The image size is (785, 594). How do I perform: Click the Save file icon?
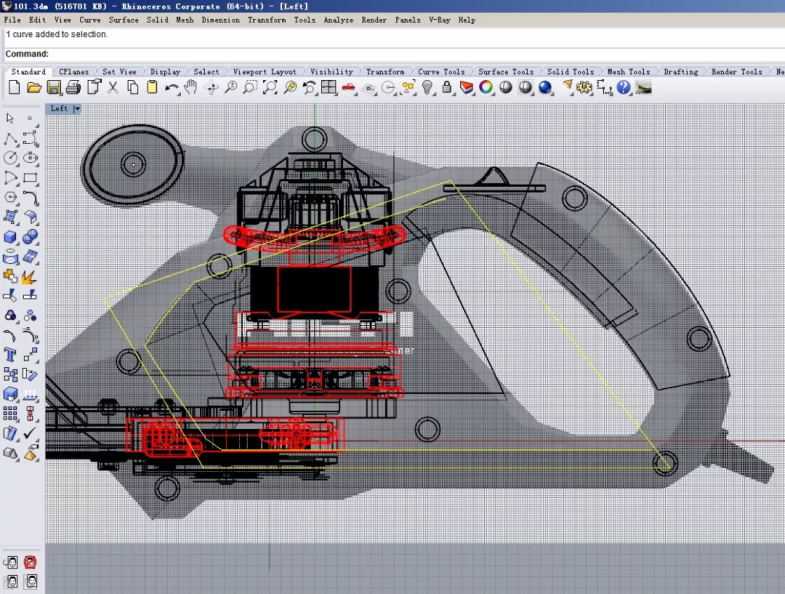click(x=53, y=88)
